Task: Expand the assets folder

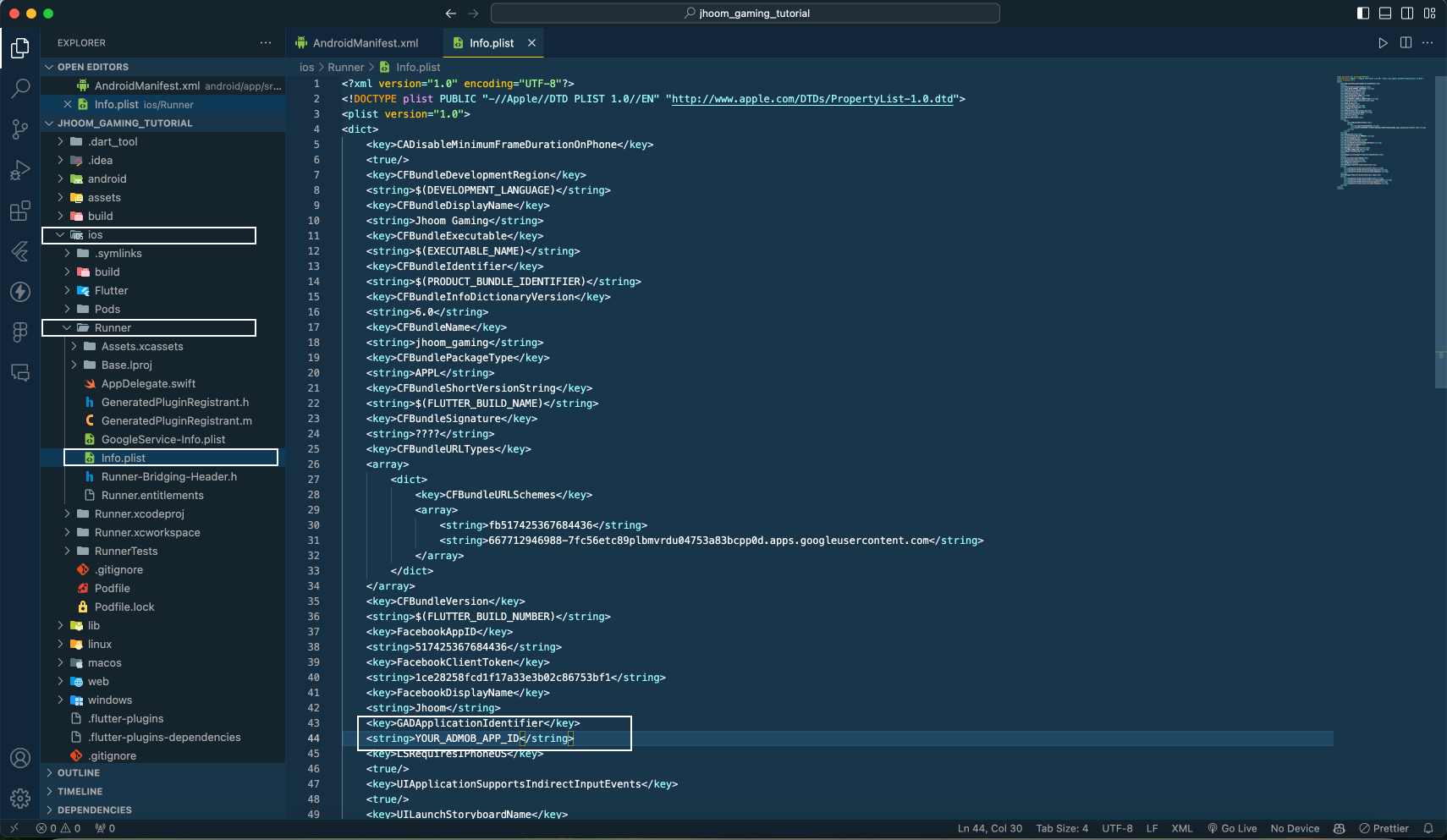Action: pyautogui.click(x=162, y=198)
